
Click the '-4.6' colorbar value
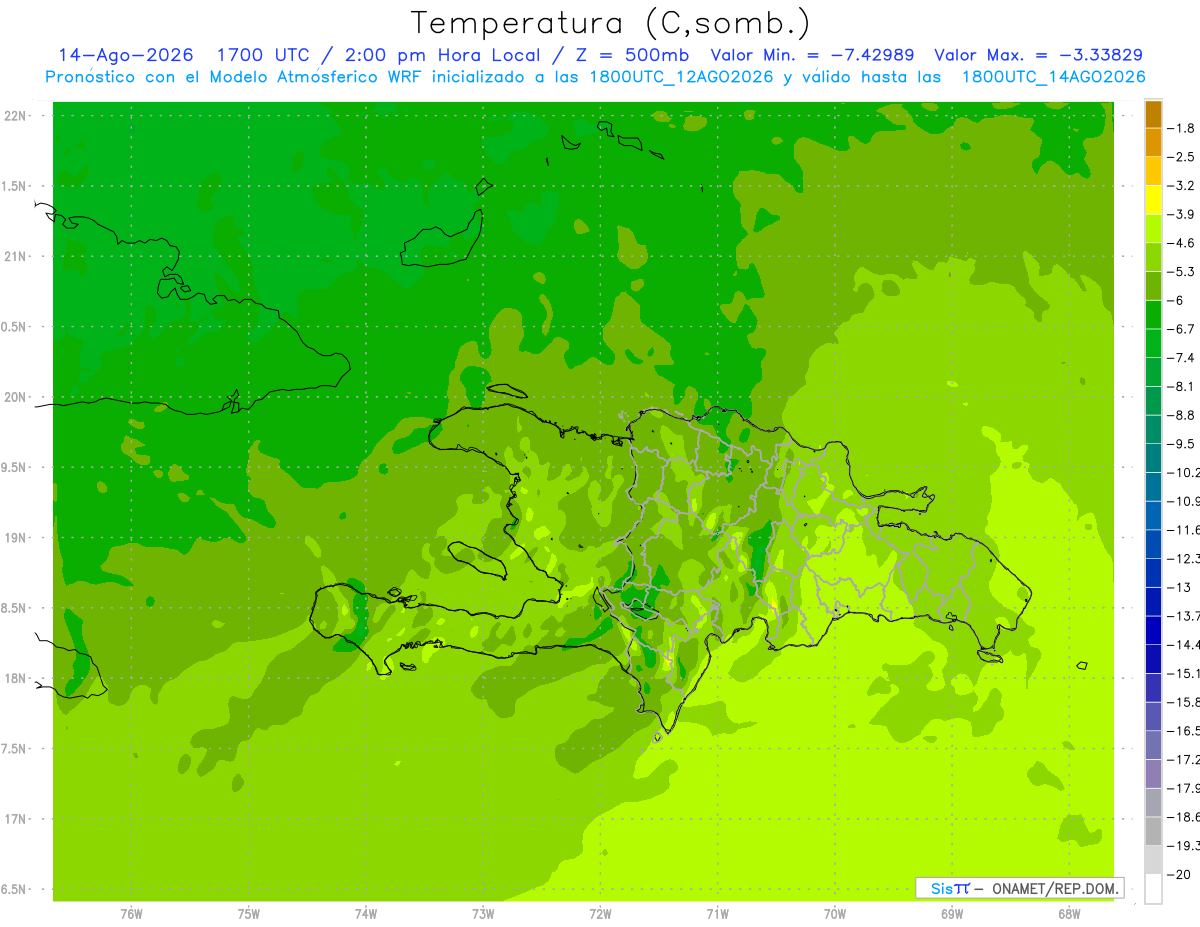[x=1182, y=243]
